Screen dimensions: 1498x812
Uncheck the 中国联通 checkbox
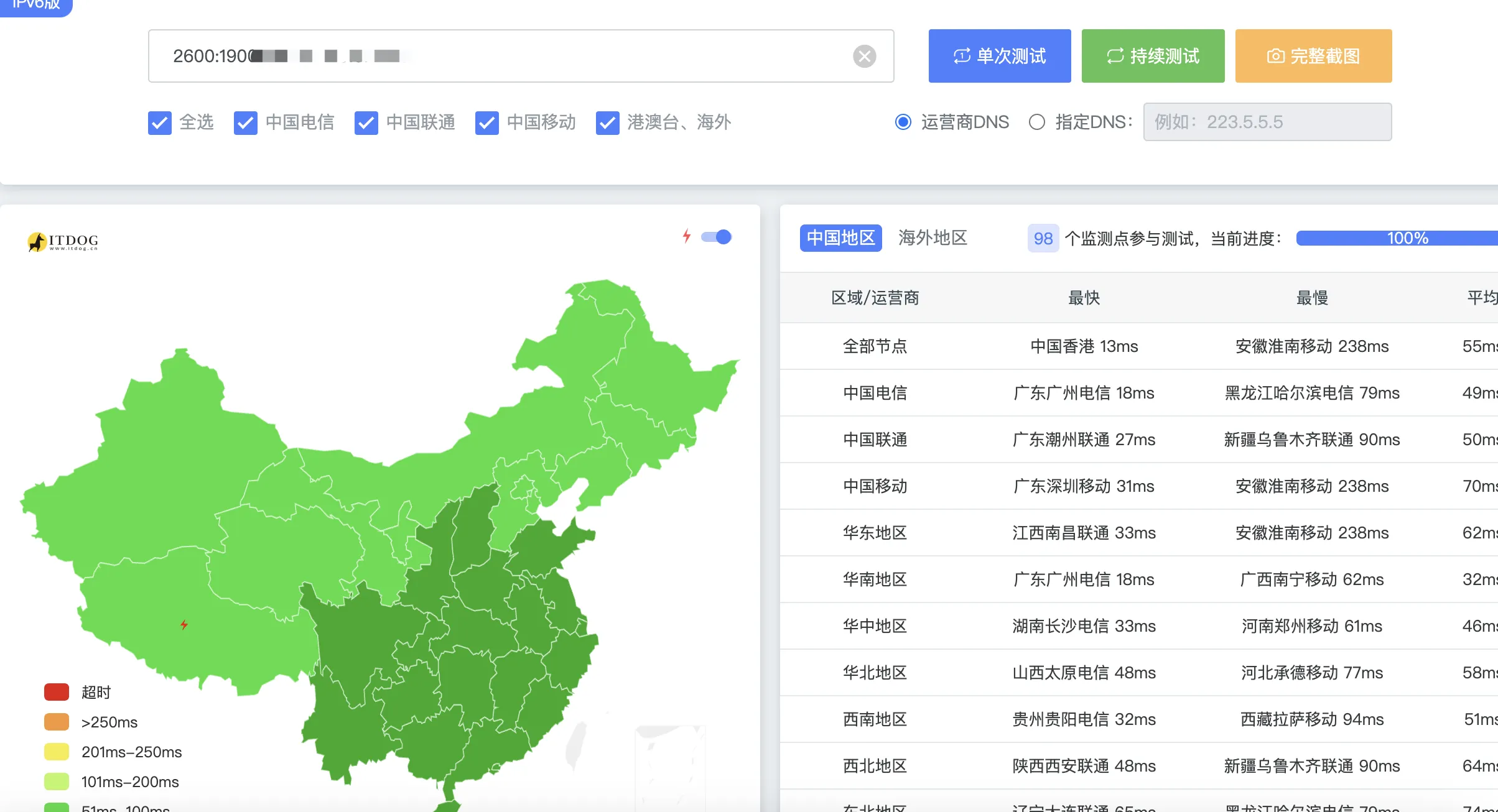pos(366,122)
